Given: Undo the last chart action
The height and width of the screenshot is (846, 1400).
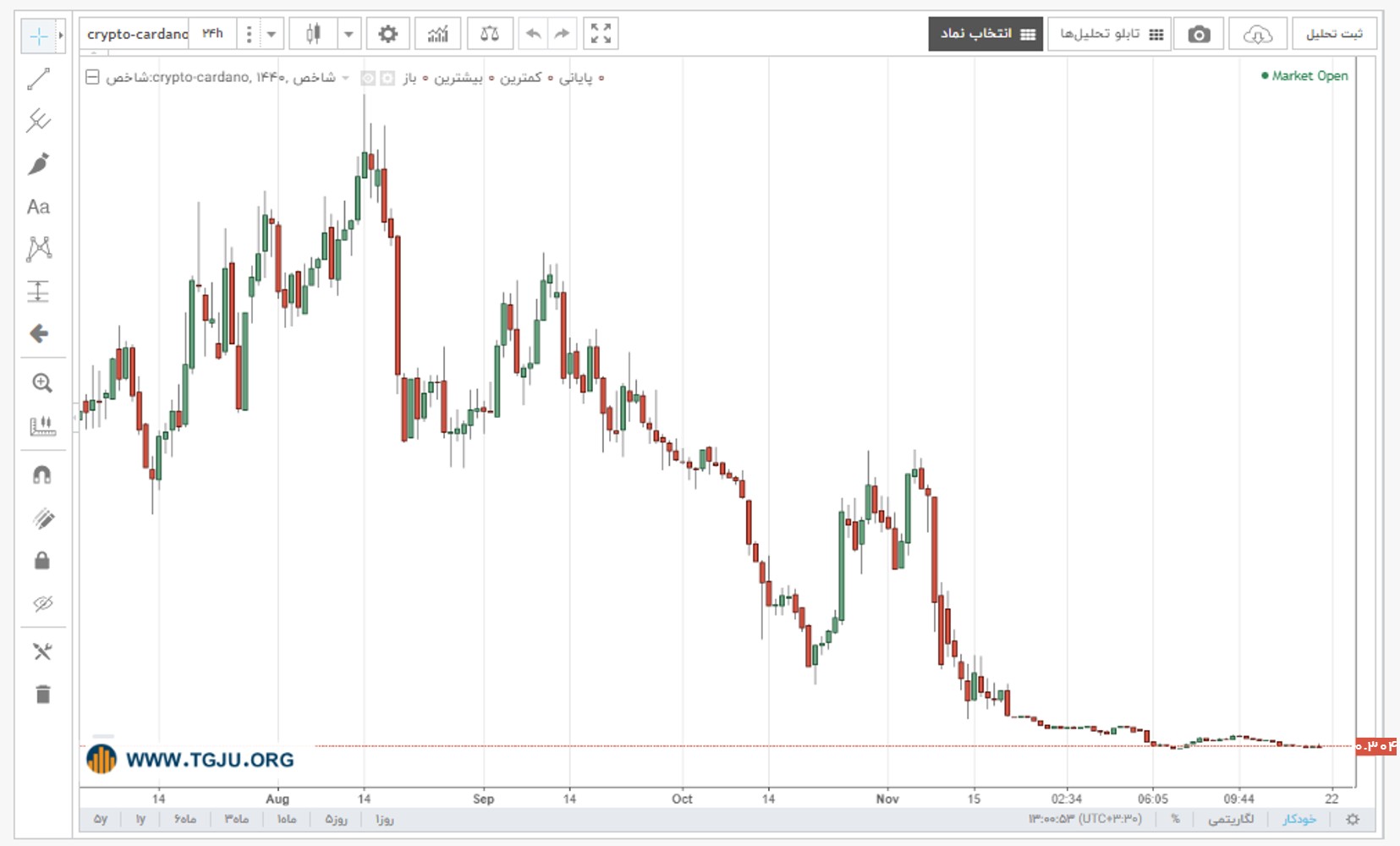Looking at the screenshot, I should click(533, 34).
